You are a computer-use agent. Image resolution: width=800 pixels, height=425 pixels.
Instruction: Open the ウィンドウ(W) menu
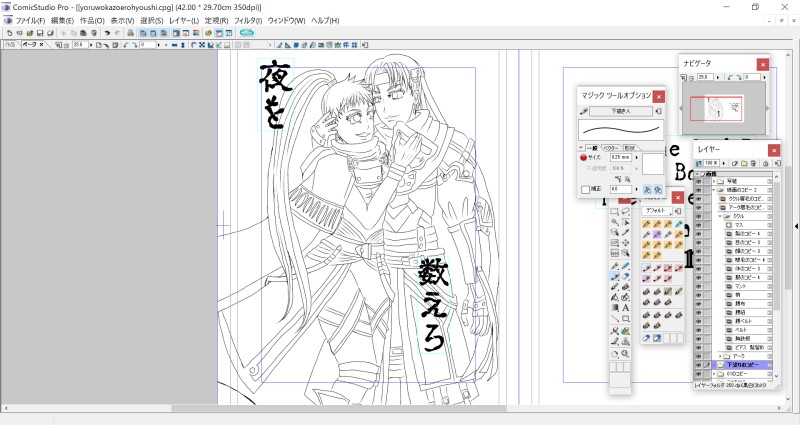pos(286,20)
